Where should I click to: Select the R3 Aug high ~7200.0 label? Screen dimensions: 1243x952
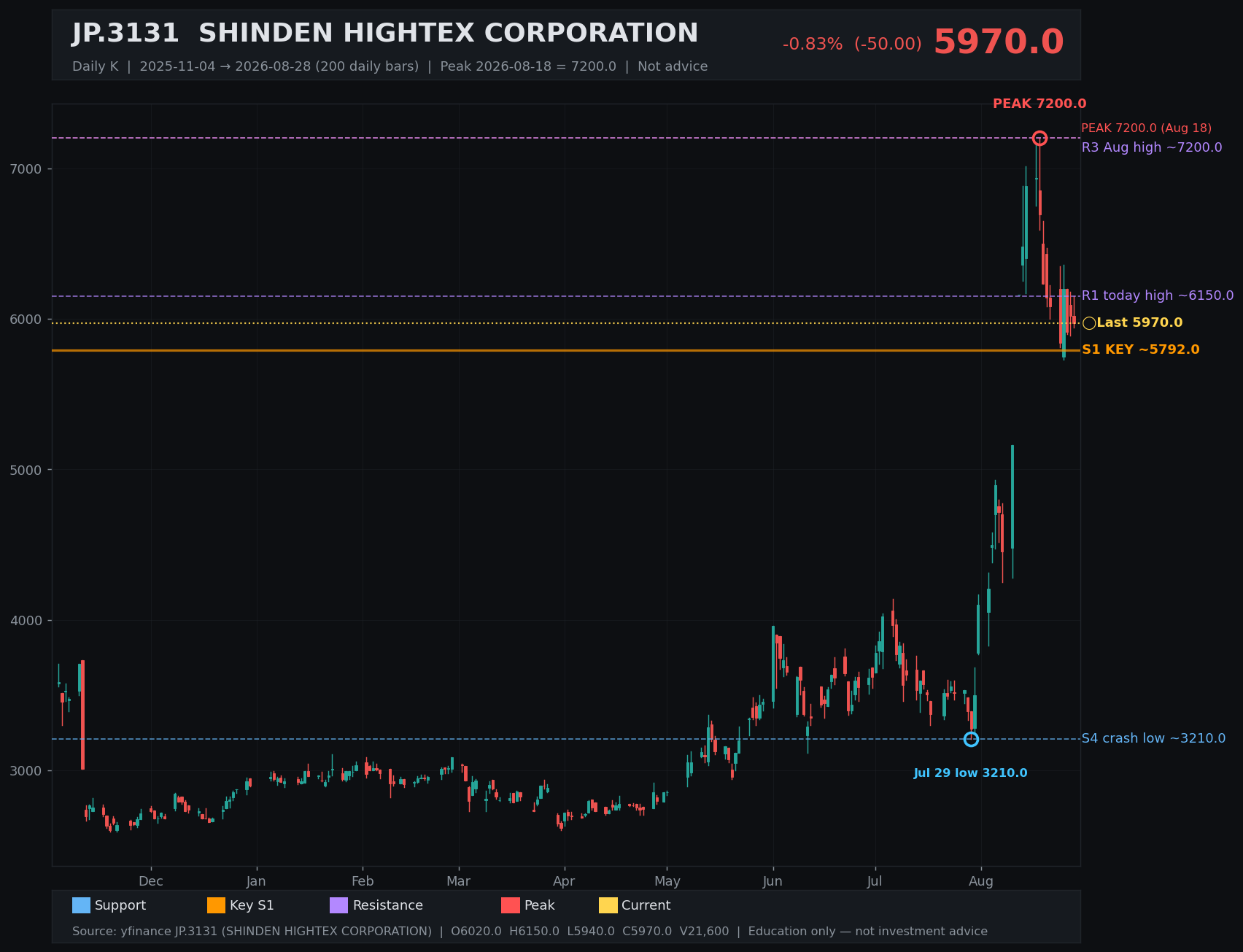pyautogui.click(x=1152, y=147)
